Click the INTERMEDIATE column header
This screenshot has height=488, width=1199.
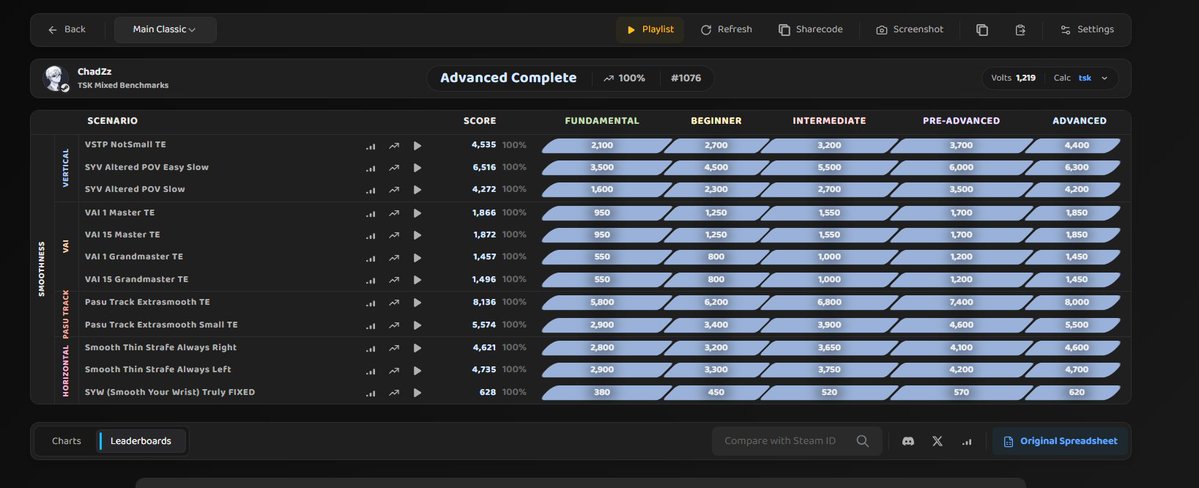coord(829,121)
